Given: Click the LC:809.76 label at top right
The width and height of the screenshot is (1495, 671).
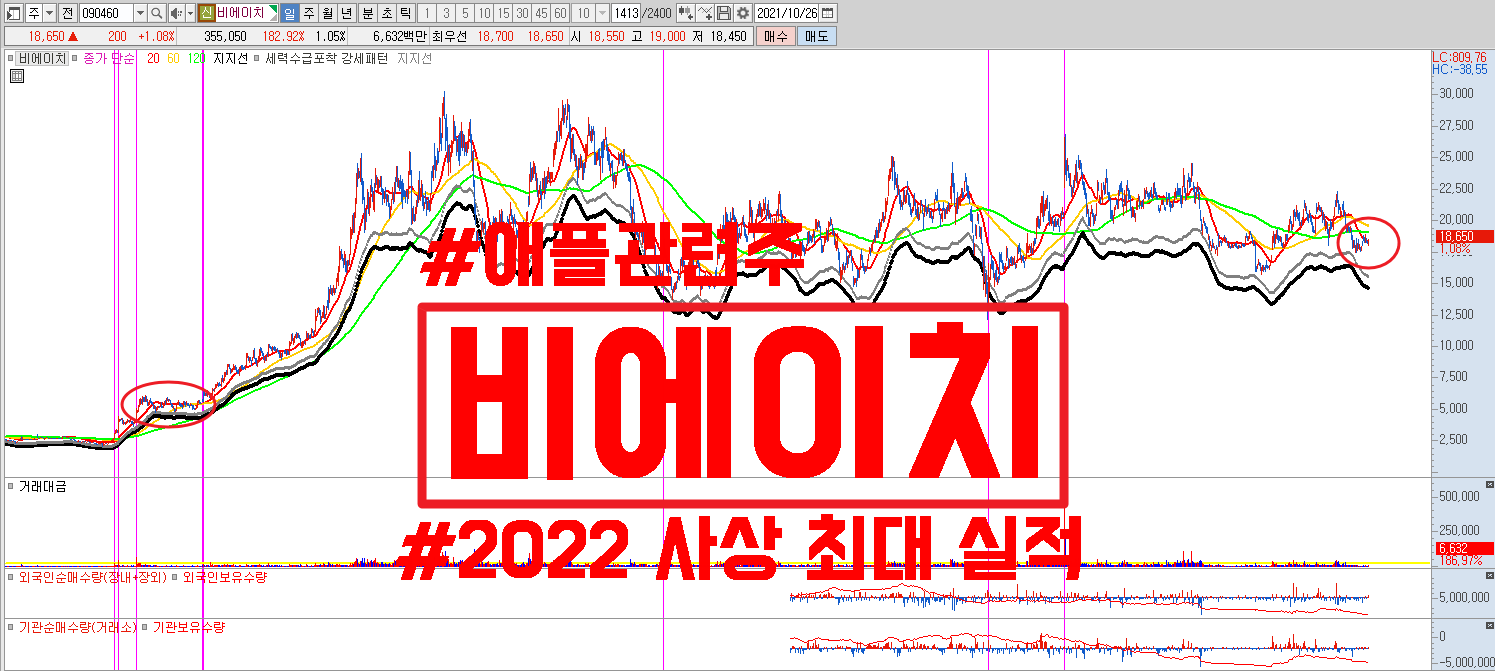Looking at the screenshot, I should 1460,57.
